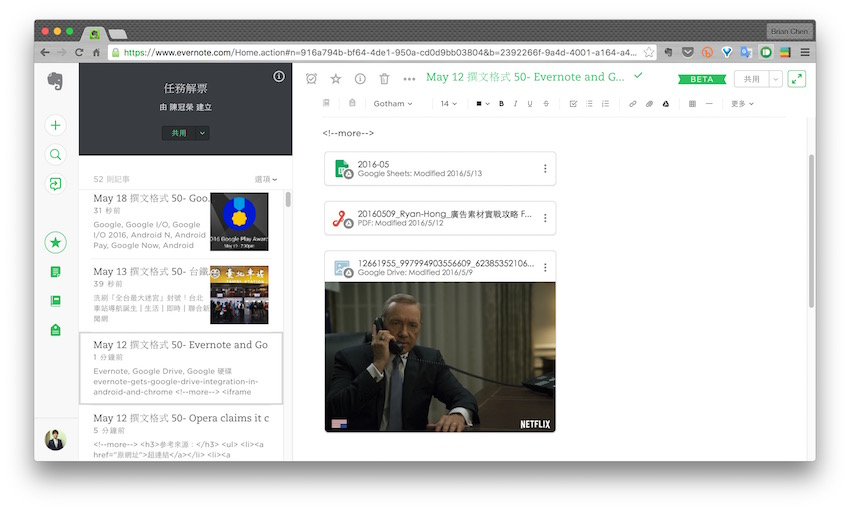Click the note list scrollbar
Screen dimensions: 850x510
pyautogui.click(x=288, y=199)
